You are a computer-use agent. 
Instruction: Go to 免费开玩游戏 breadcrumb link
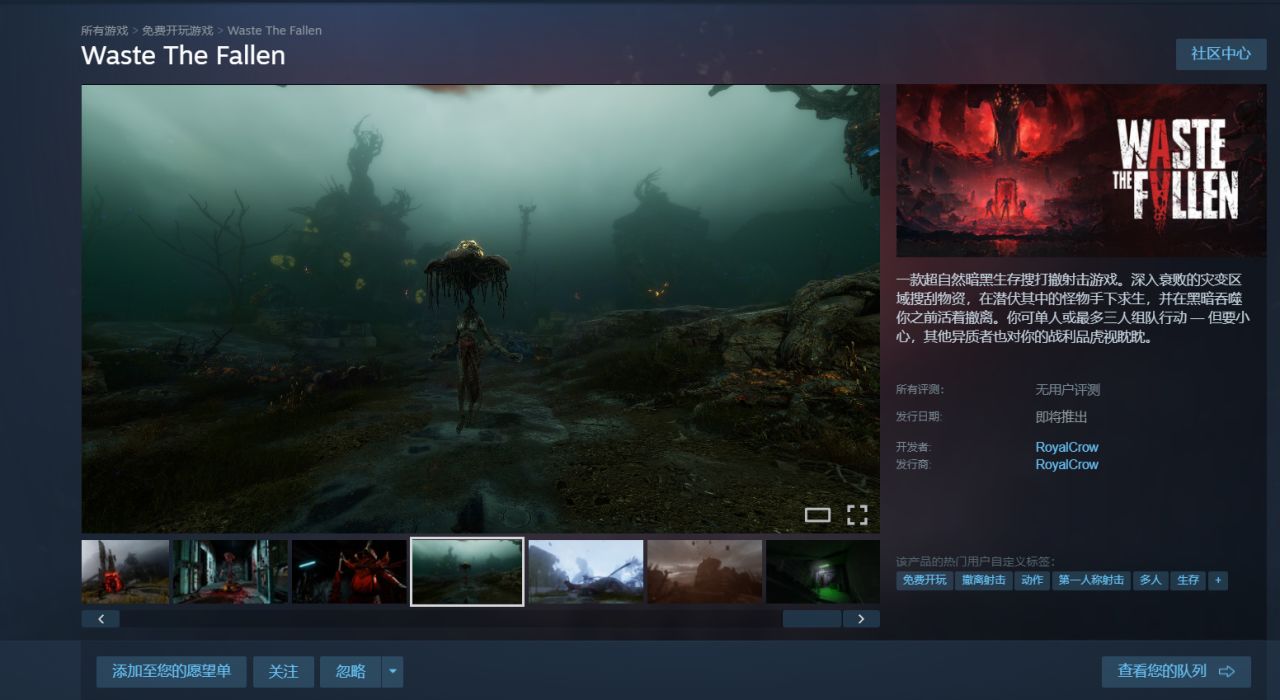pyautogui.click(x=177, y=31)
